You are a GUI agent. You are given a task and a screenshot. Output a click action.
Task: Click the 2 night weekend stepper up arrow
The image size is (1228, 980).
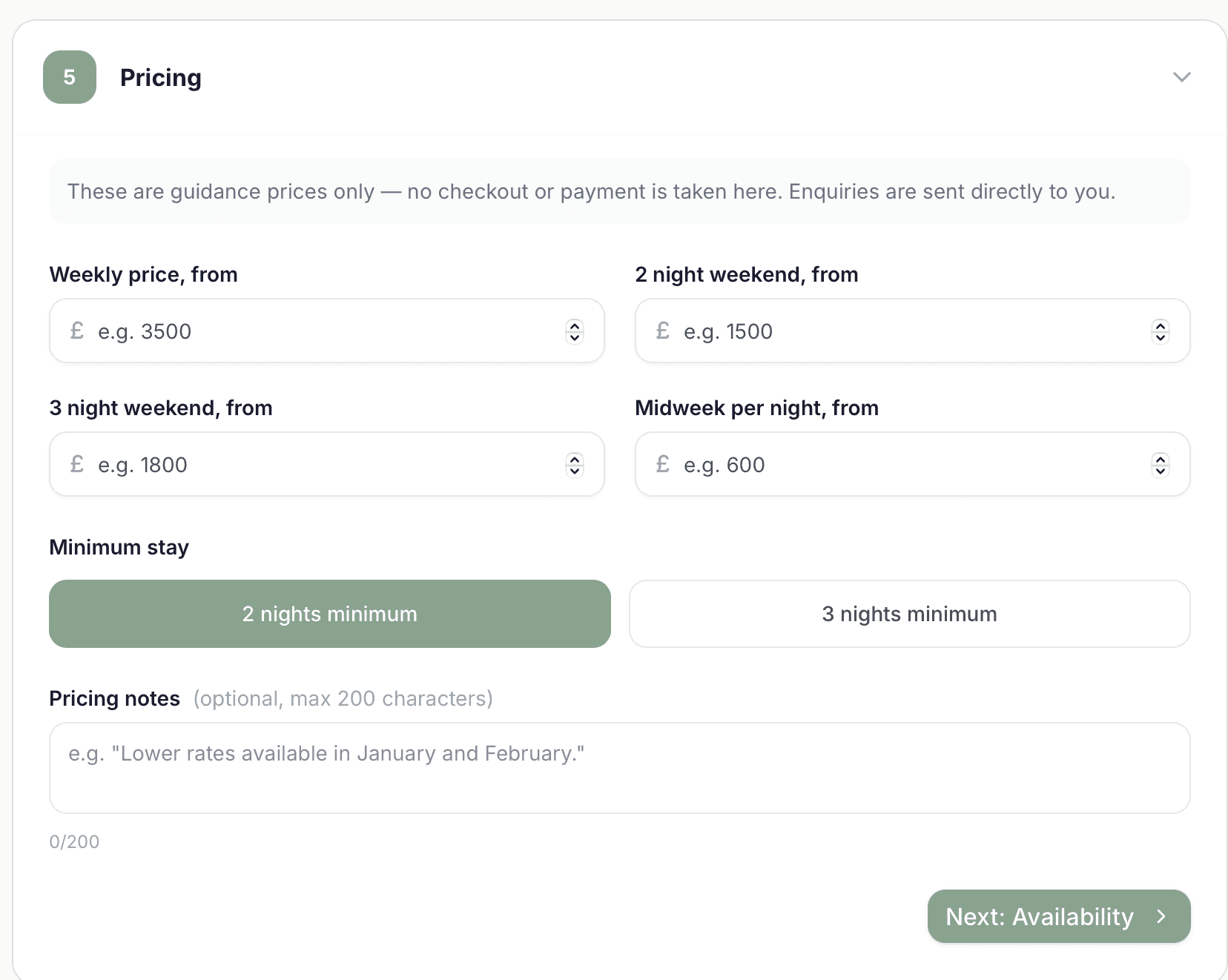point(1161,325)
